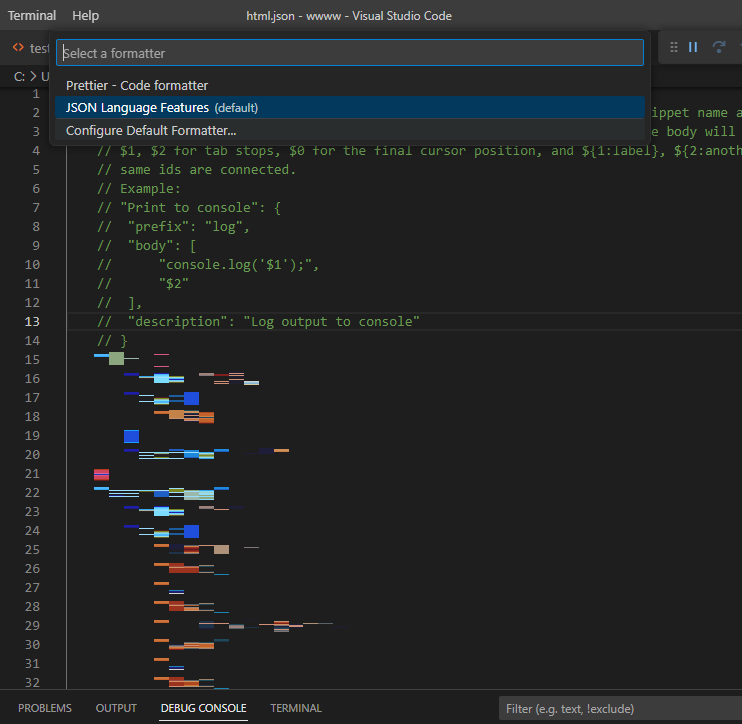
Task: Click line number 21 in gutter
Action: tap(32, 473)
